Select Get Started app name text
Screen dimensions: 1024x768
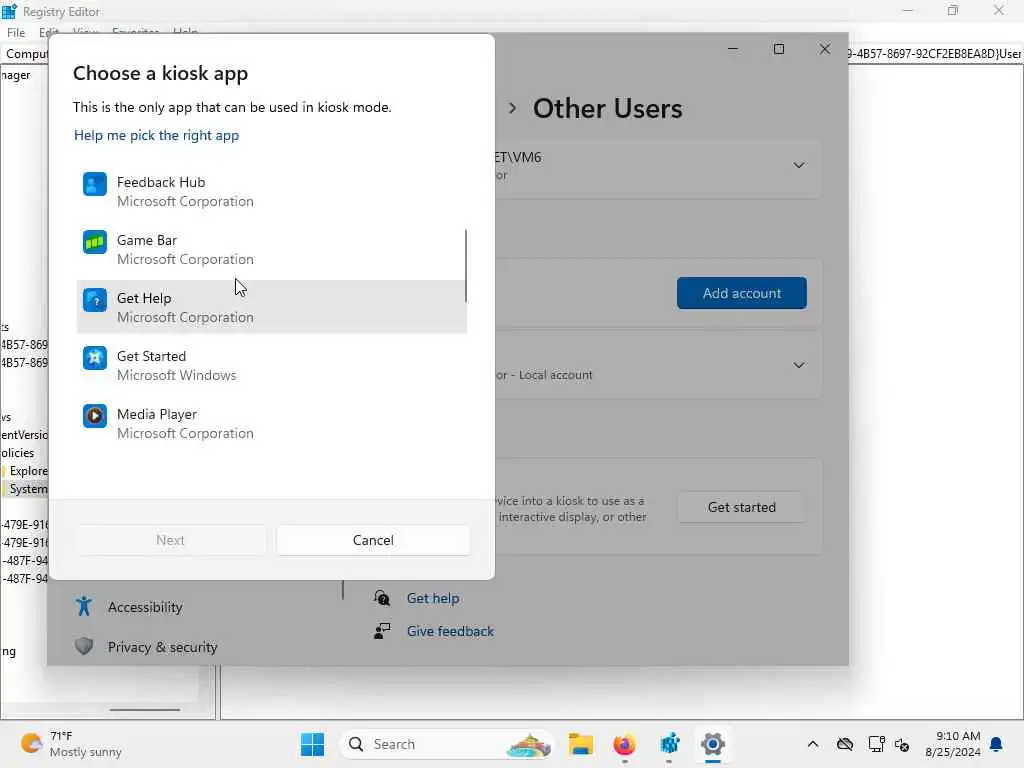tap(152, 356)
